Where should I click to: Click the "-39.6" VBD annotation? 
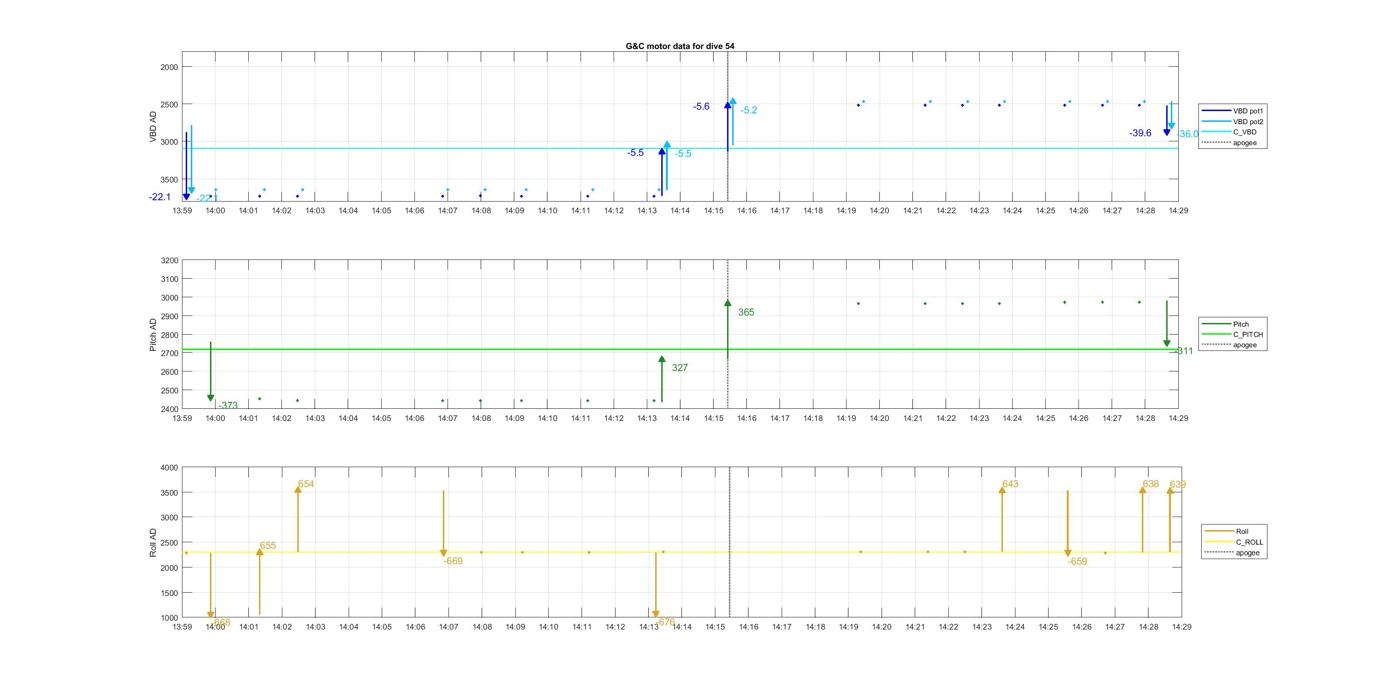(1140, 133)
